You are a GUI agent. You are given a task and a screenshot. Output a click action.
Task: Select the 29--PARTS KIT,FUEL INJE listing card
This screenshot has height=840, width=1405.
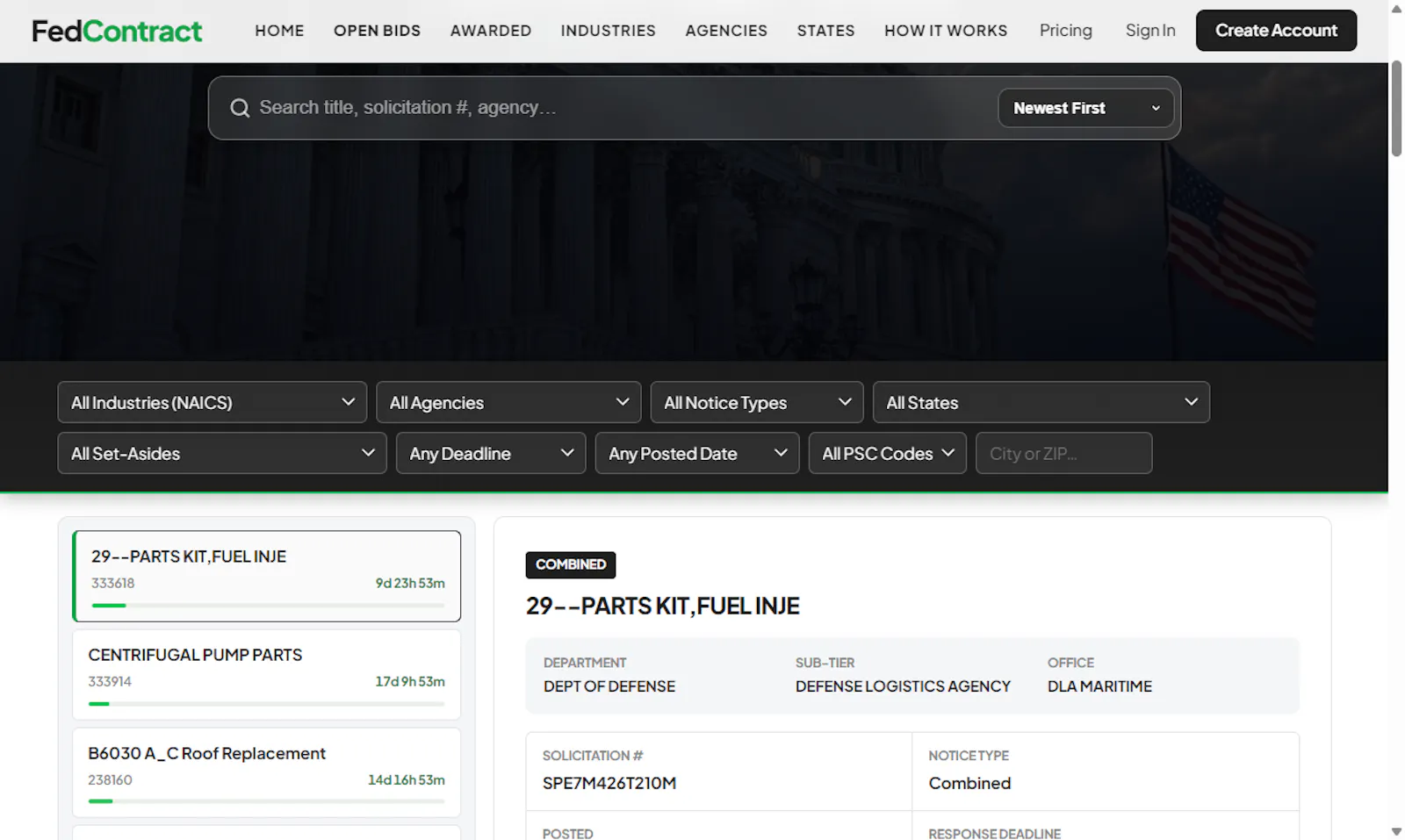point(267,576)
